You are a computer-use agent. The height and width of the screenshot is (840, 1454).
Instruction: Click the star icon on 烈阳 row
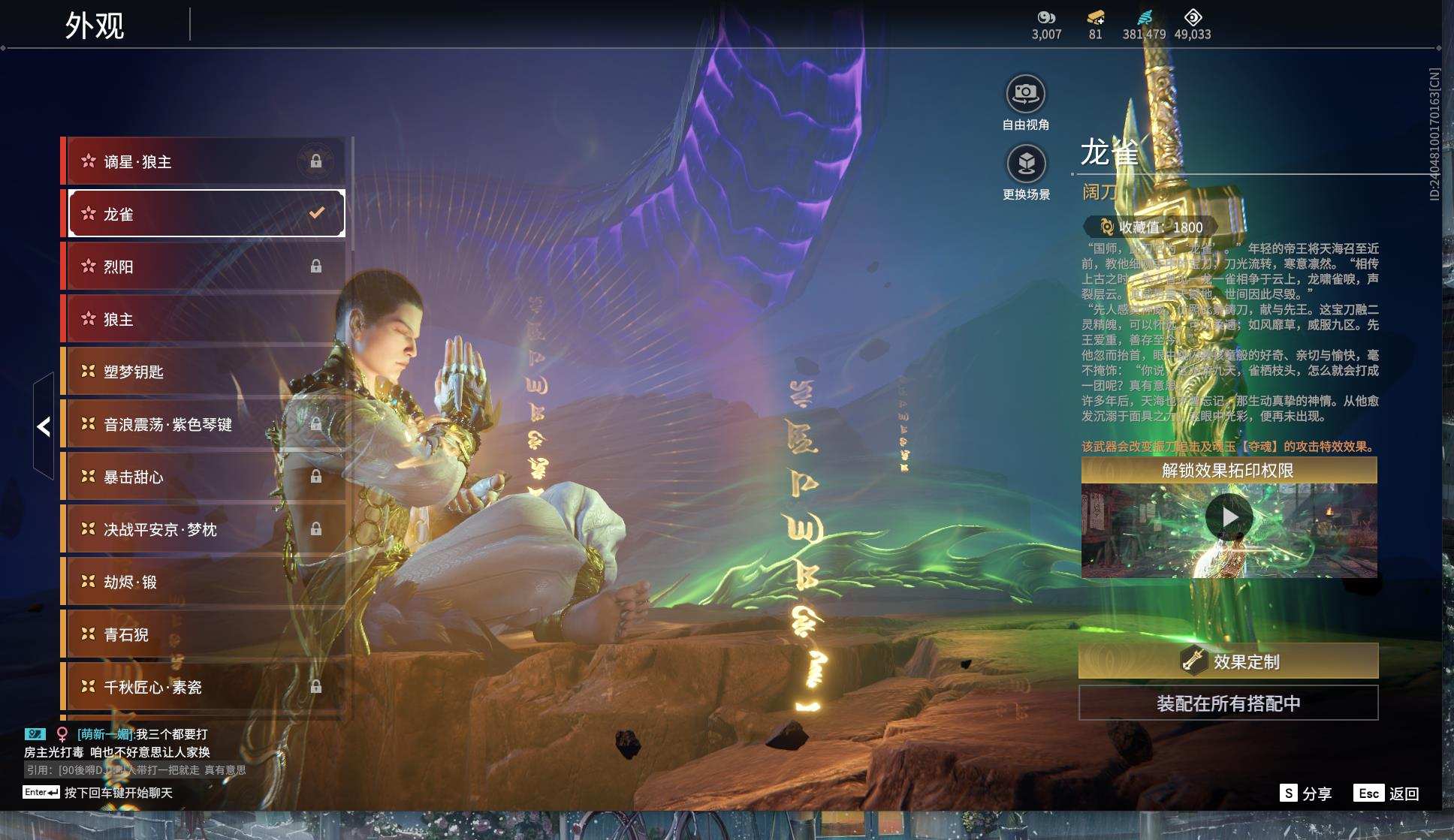pos(89,266)
